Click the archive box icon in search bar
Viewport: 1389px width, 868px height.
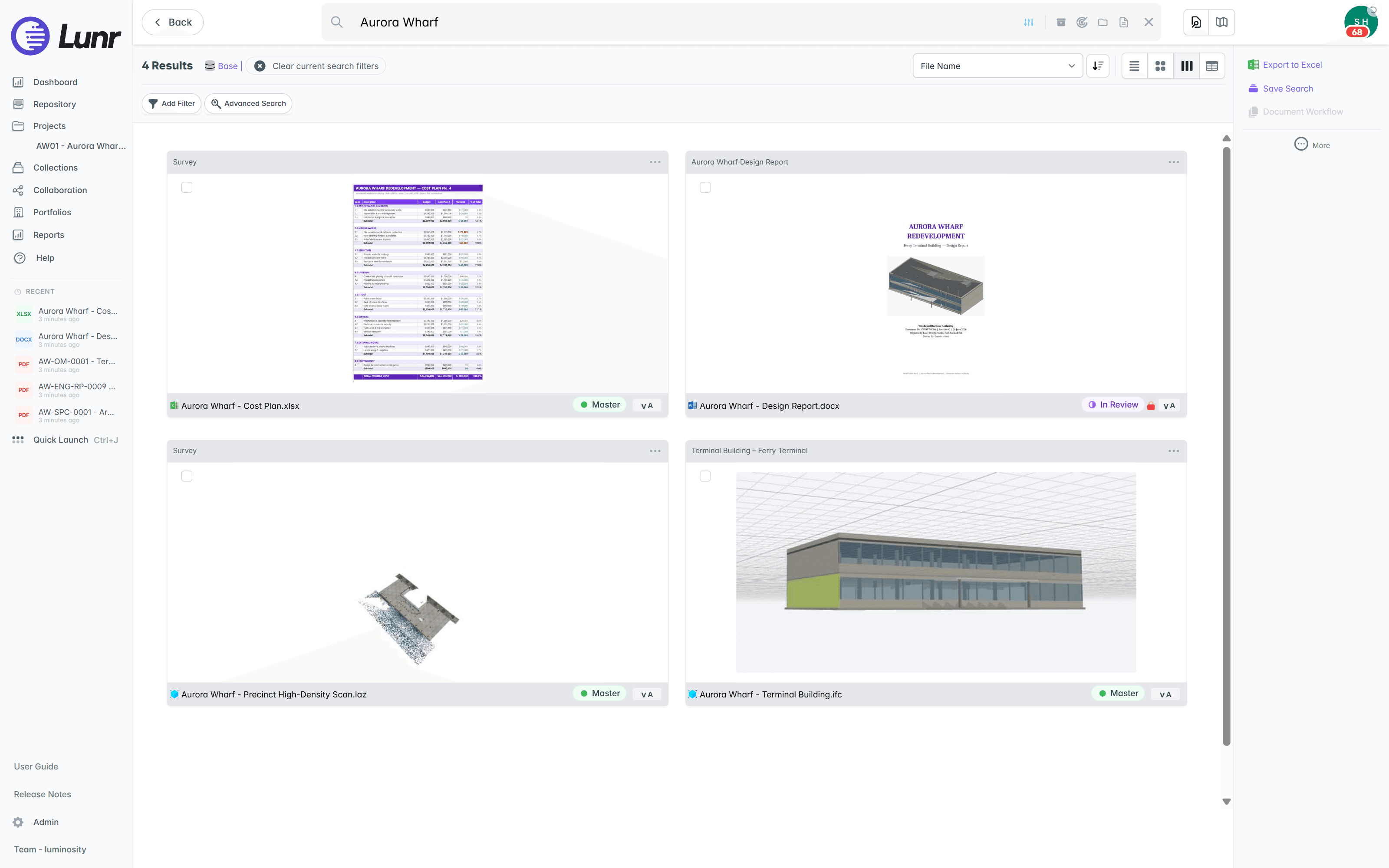coord(1061,23)
